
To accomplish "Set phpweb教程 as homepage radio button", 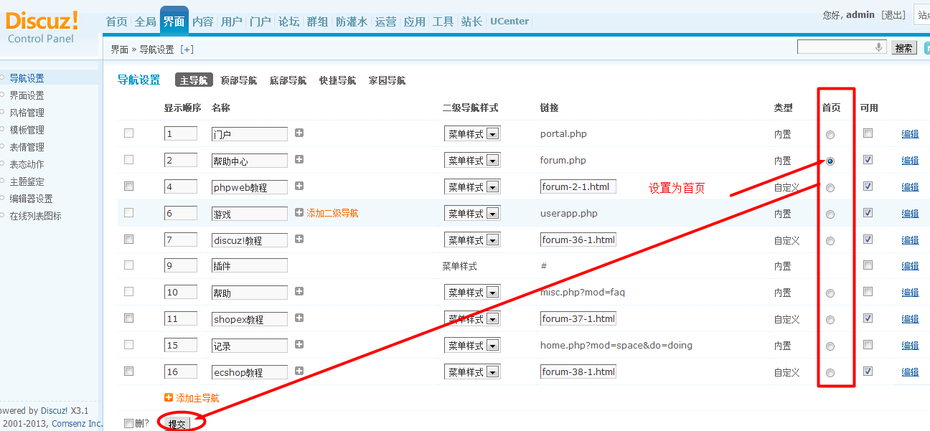I will (x=830, y=187).
